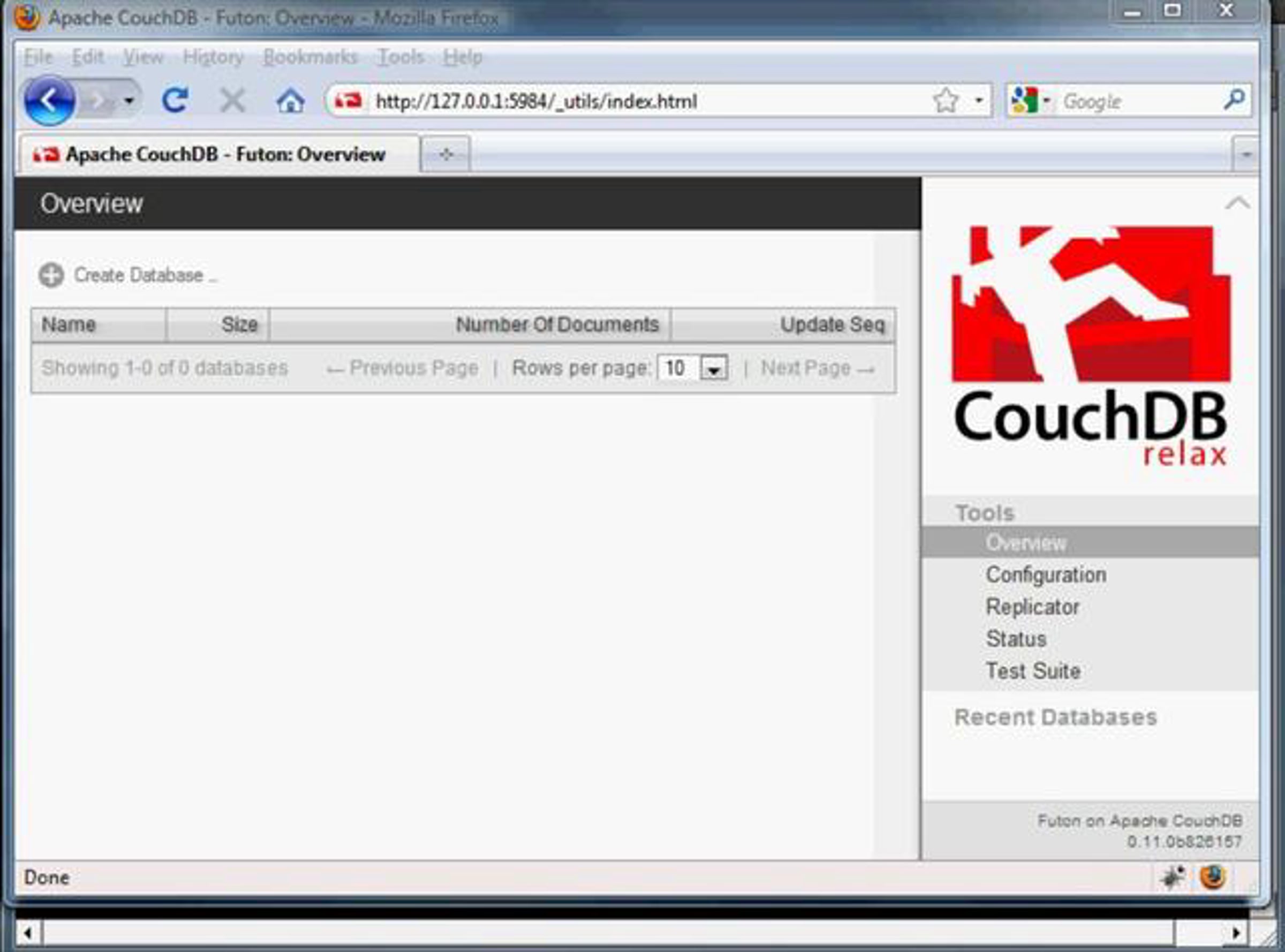Open the Rows per page dropdown

tap(693, 368)
